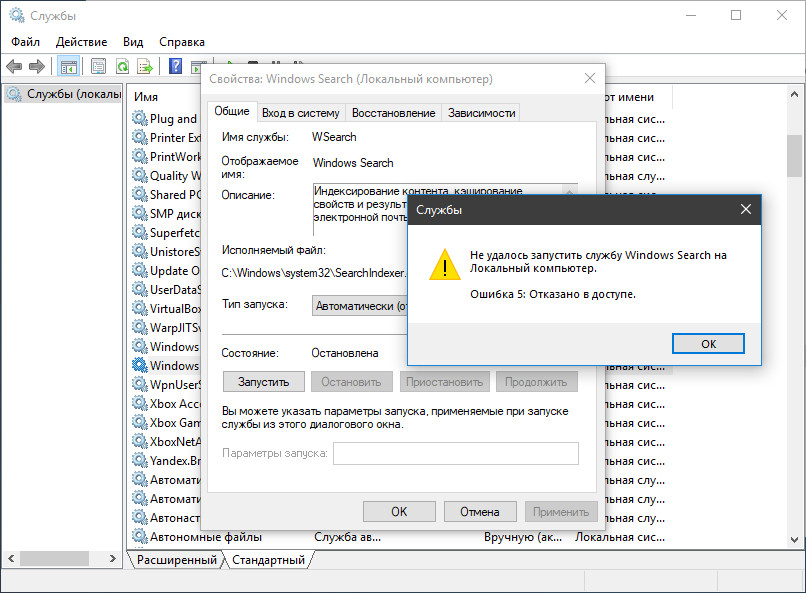
Task: Click the Отмена button
Action: click(480, 512)
